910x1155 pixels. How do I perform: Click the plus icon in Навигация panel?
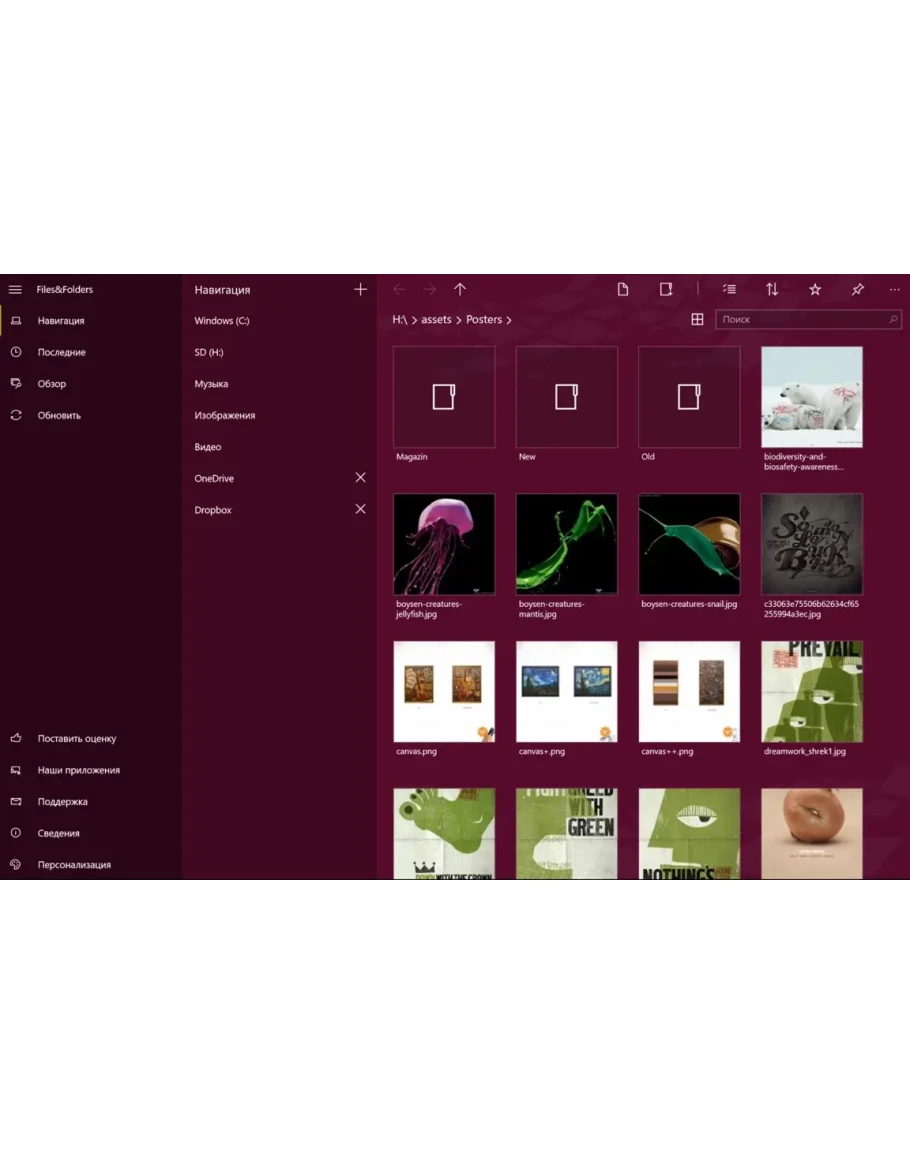[361, 290]
